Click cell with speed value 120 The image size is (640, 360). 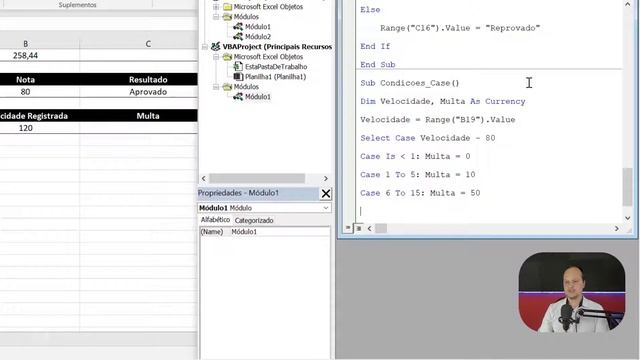25,128
